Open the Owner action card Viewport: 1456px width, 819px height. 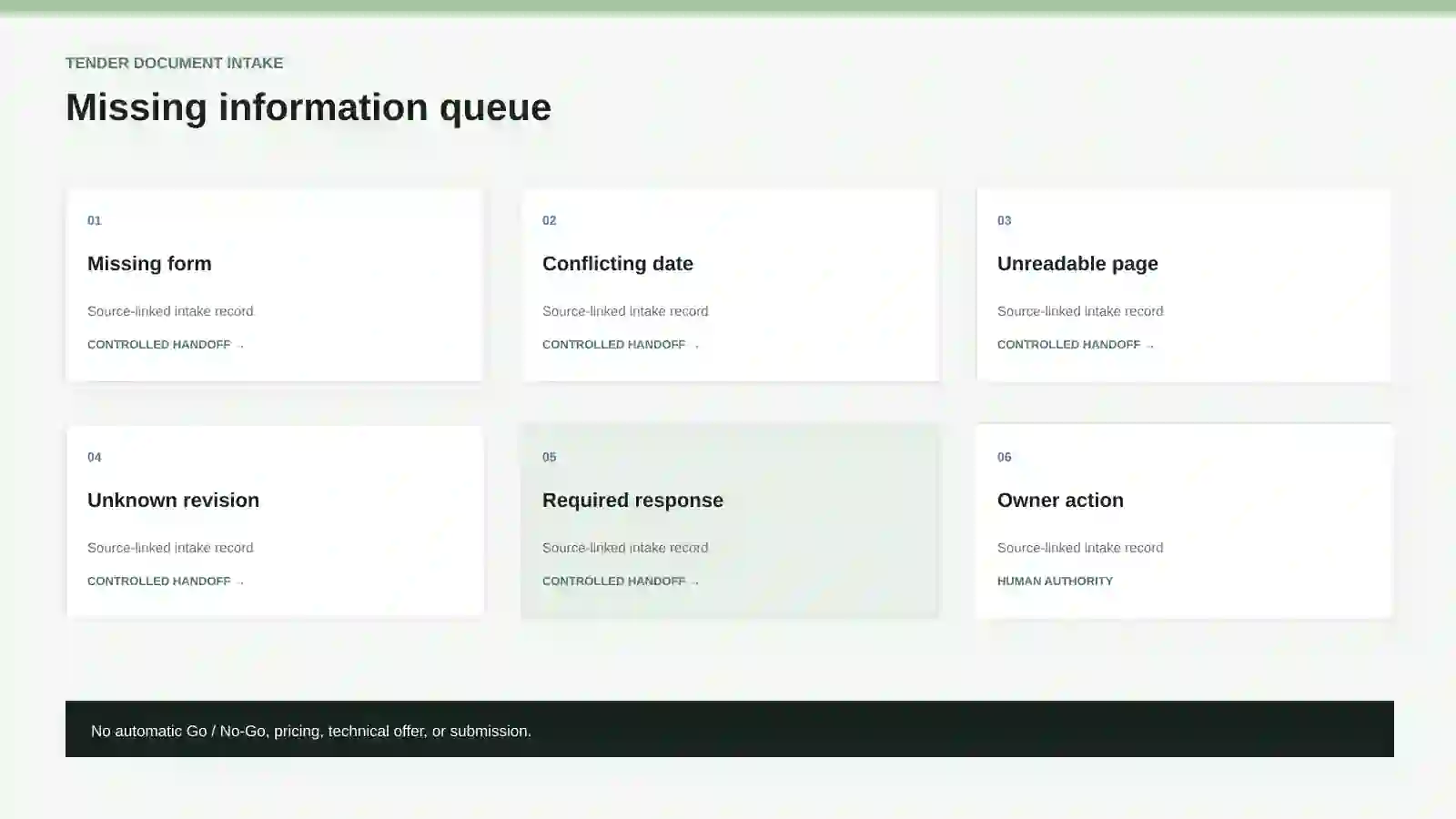point(1184,521)
